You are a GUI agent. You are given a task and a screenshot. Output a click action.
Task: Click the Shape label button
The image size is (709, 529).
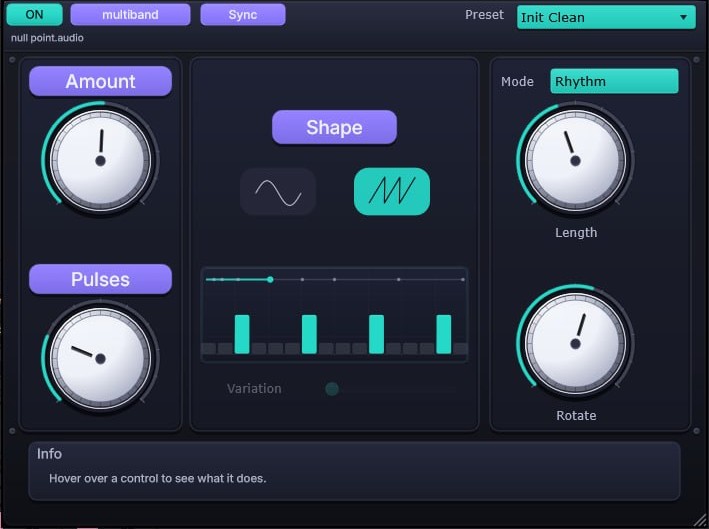(334, 128)
